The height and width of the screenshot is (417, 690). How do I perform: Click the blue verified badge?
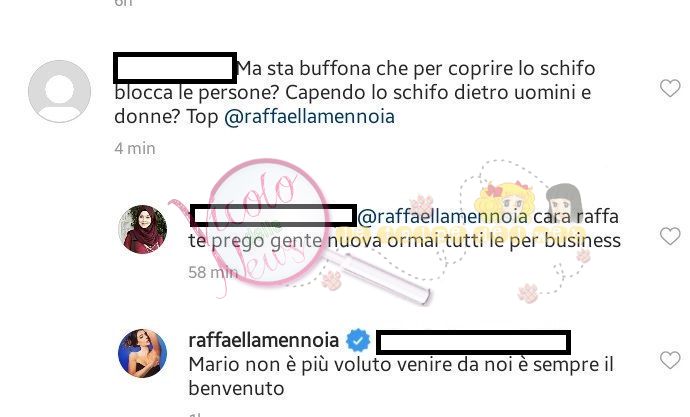[x=358, y=340]
